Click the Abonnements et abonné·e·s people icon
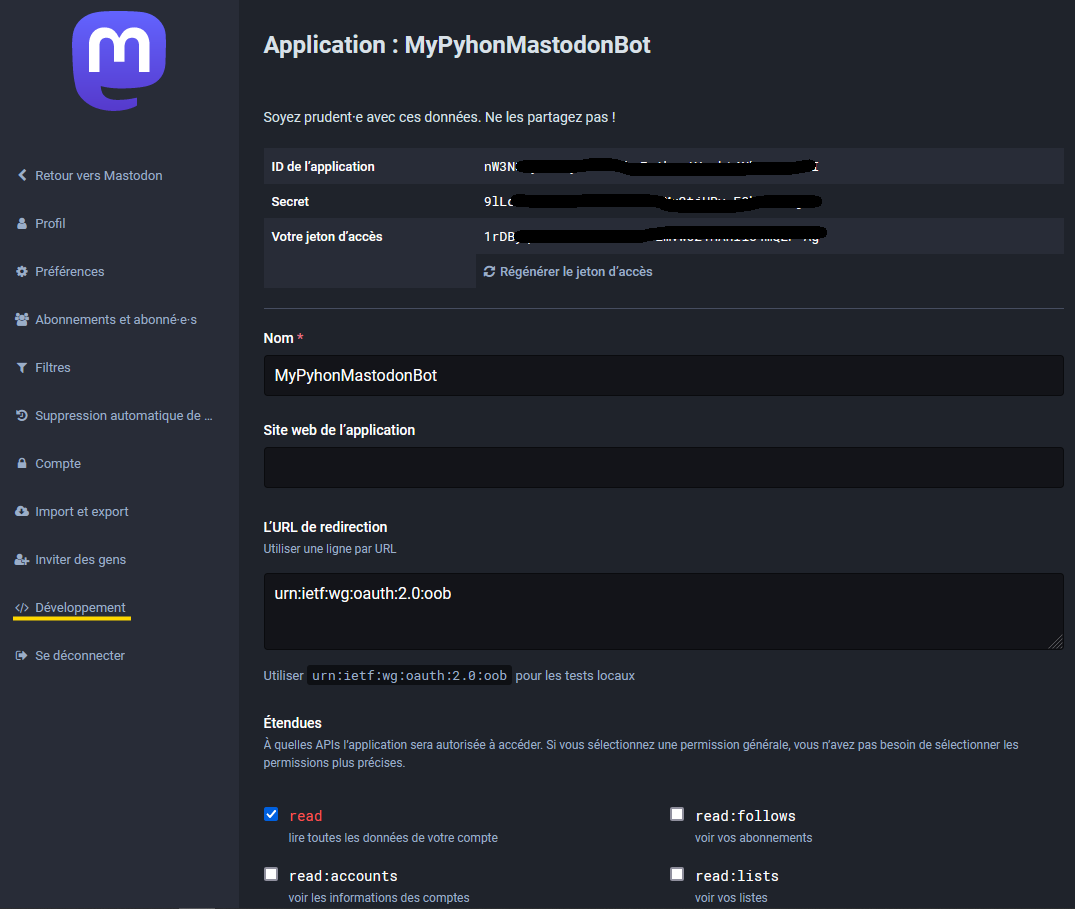 click(x=21, y=319)
